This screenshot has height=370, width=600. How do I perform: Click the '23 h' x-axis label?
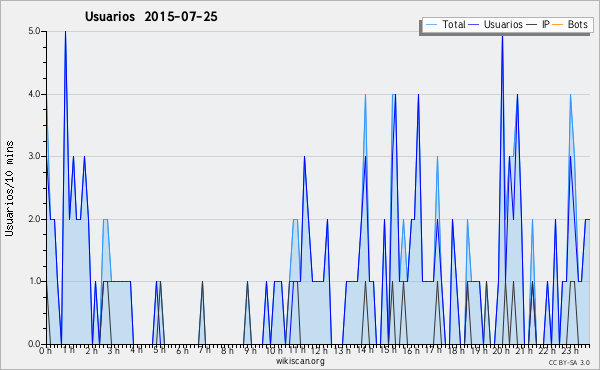pyautogui.click(x=569, y=350)
